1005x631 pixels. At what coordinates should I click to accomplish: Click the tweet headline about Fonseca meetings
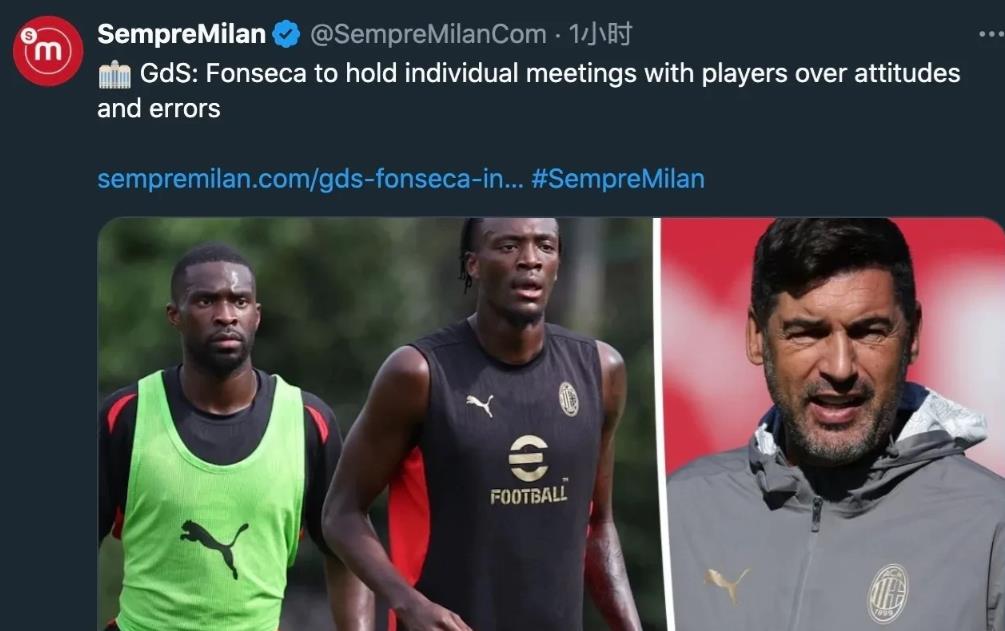tap(529, 90)
